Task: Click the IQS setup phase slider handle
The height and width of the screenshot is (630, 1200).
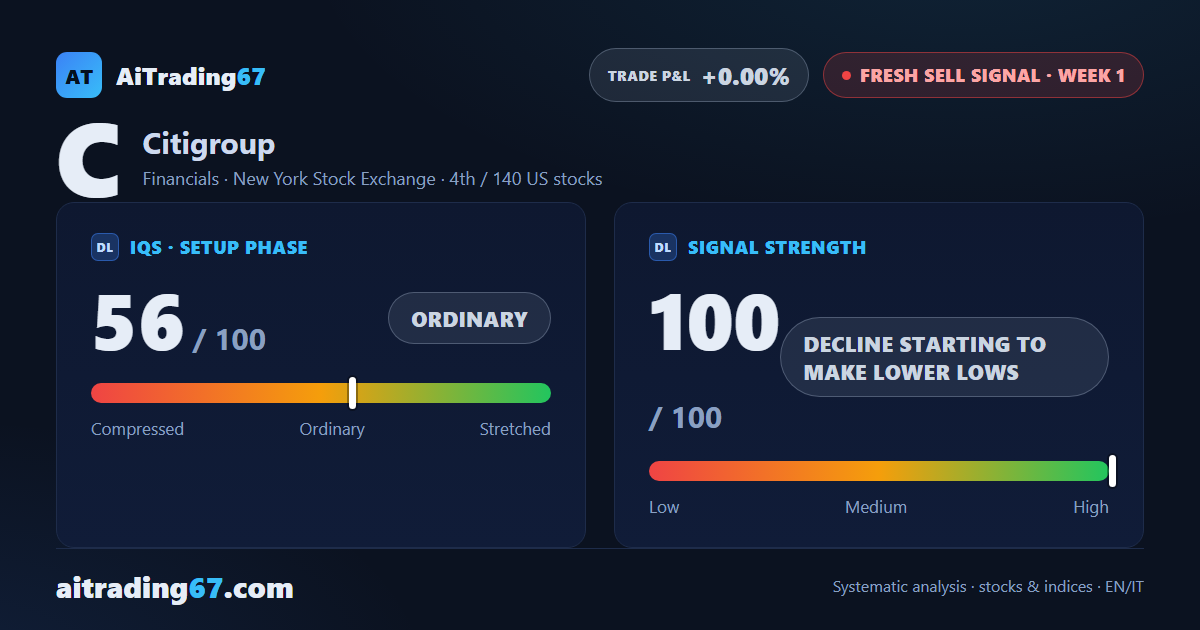Action: (x=352, y=393)
